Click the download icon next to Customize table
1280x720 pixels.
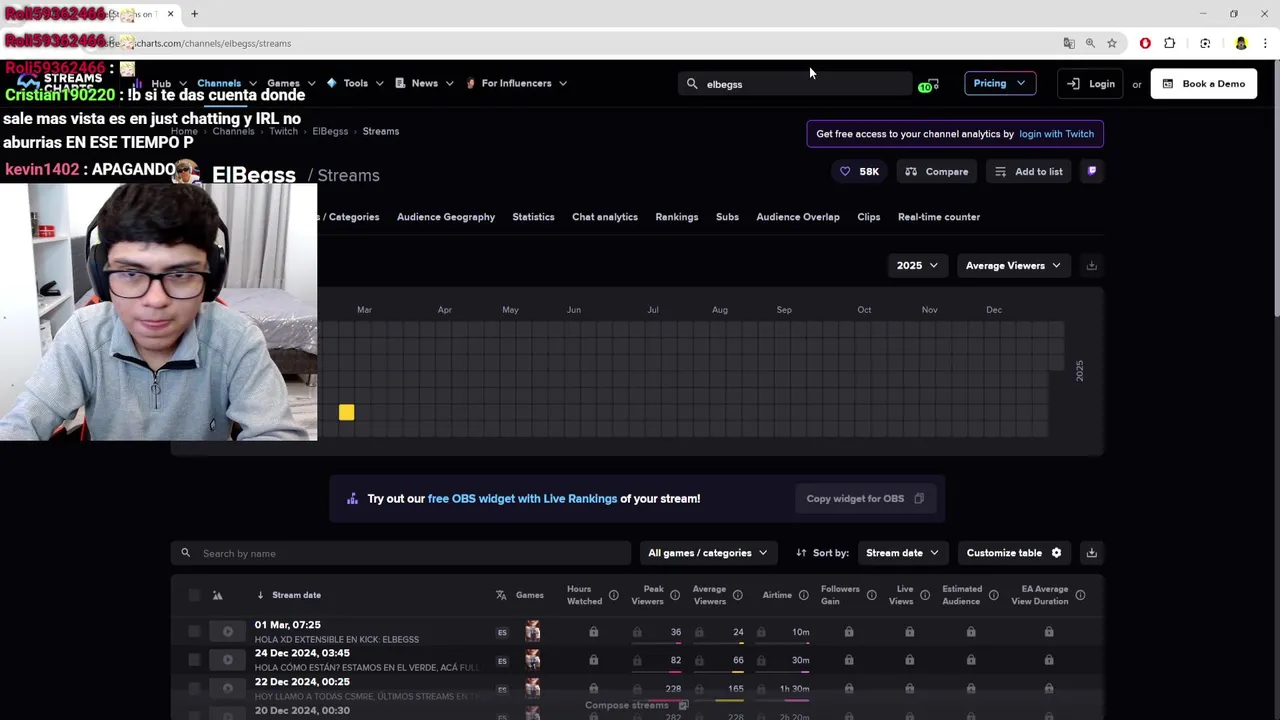coord(1092,552)
